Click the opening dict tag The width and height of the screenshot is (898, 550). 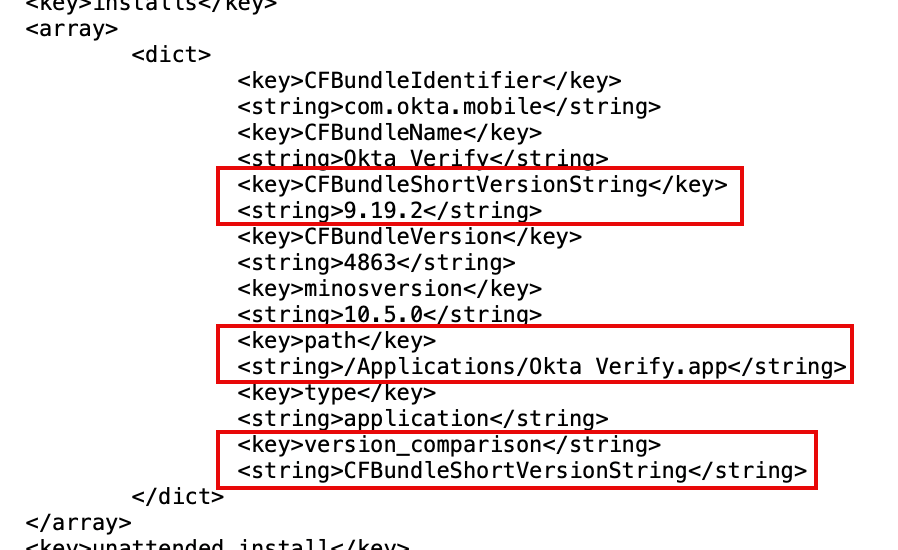tap(171, 54)
